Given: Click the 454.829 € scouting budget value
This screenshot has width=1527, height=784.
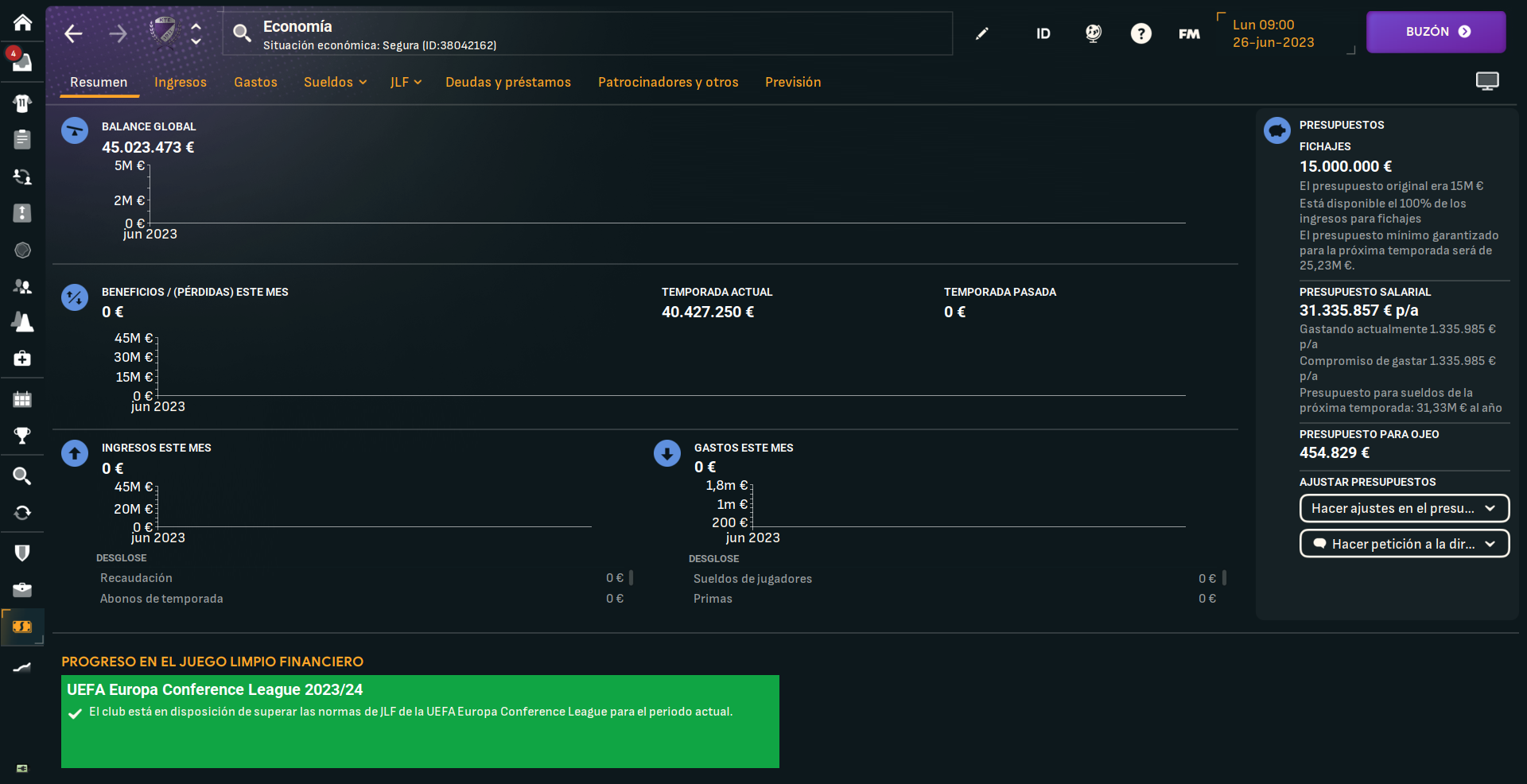Looking at the screenshot, I should tap(1335, 452).
